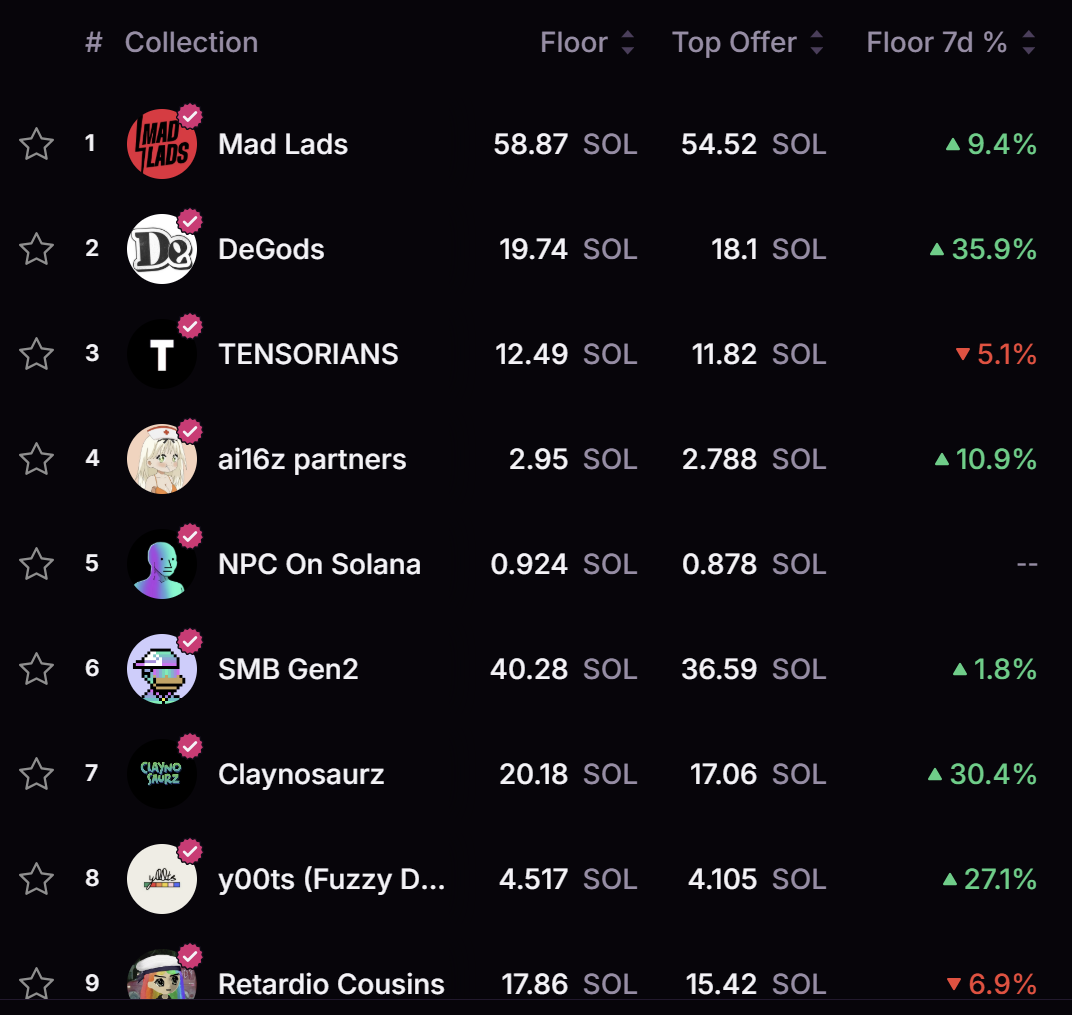The width and height of the screenshot is (1072, 1015).
Task: Open the ai16z partners avatar image
Action: coord(161,460)
